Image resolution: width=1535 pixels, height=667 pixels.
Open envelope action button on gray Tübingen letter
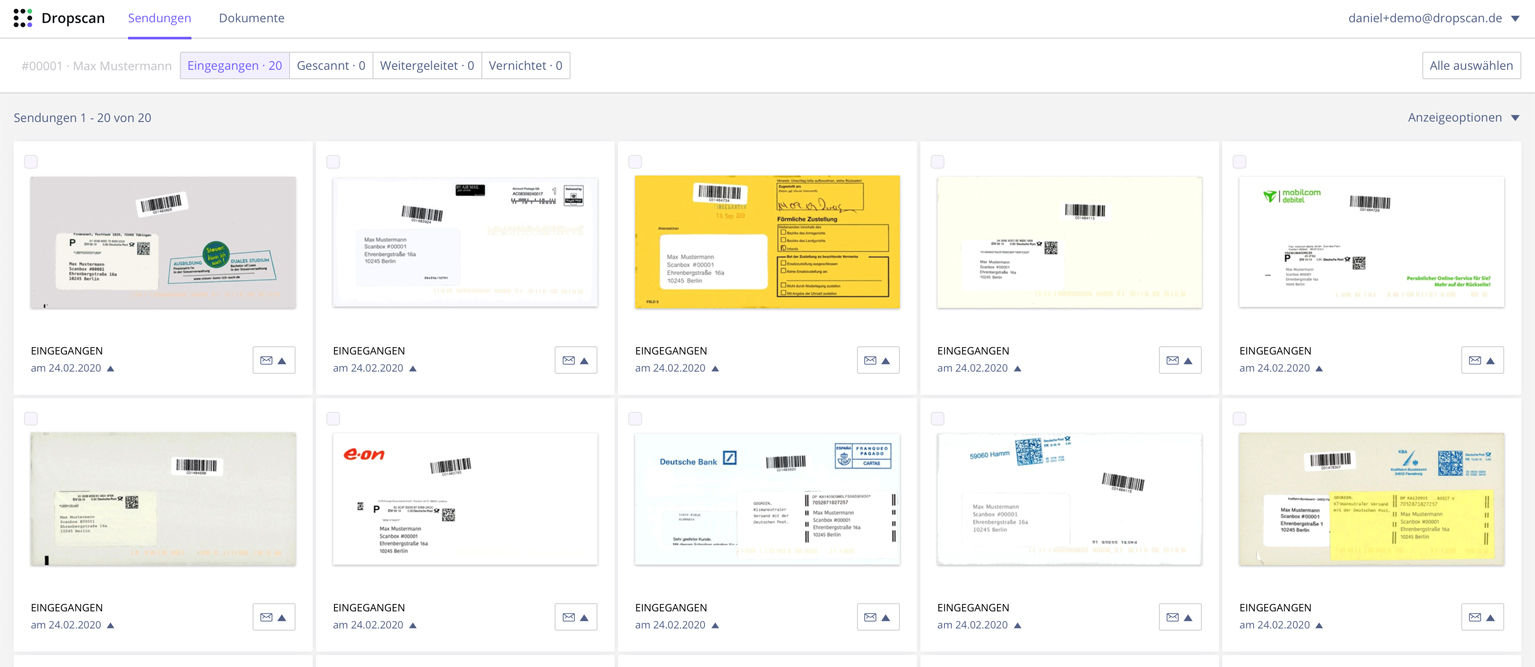pyautogui.click(x=273, y=360)
